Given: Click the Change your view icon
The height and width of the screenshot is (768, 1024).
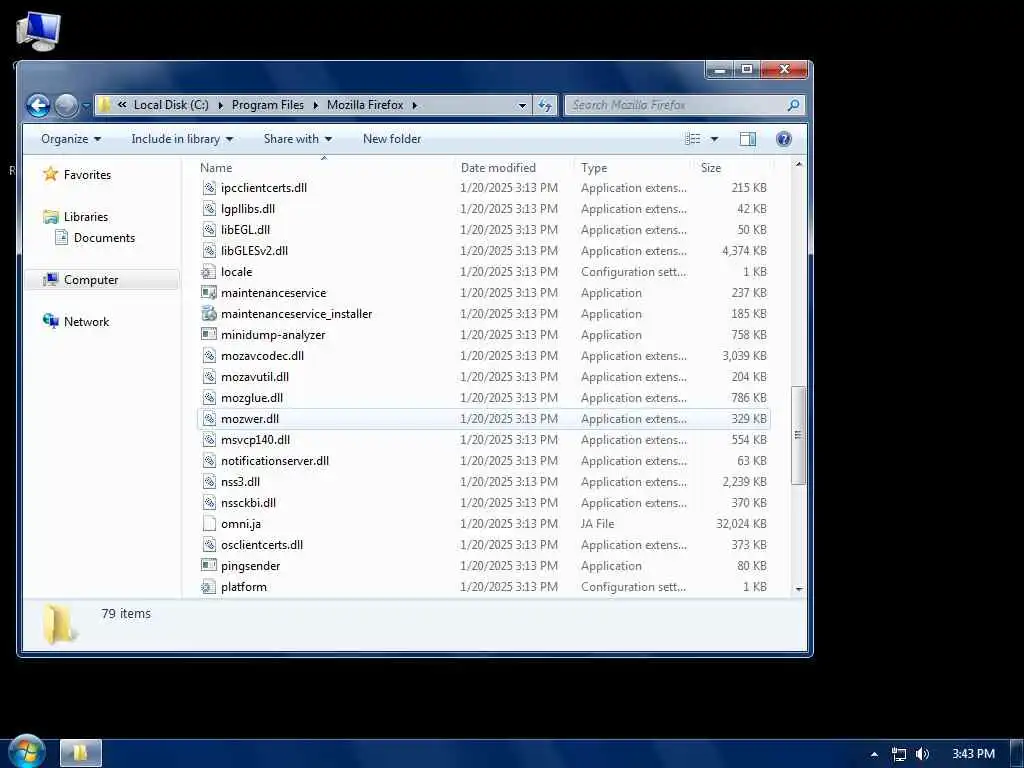Looking at the screenshot, I should (693, 138).
